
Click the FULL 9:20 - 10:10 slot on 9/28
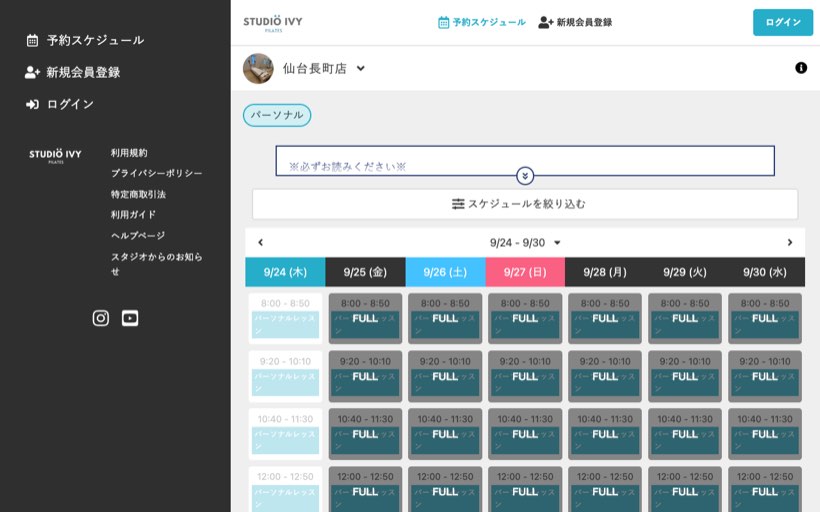[605, 376]
